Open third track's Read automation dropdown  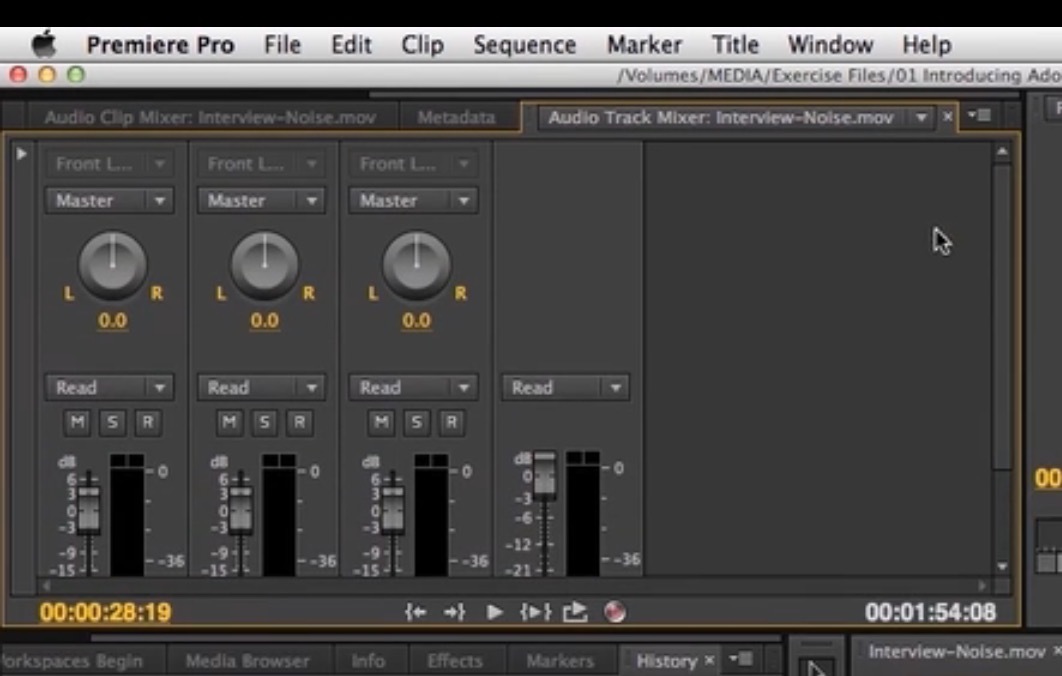[x=412, y=387]
